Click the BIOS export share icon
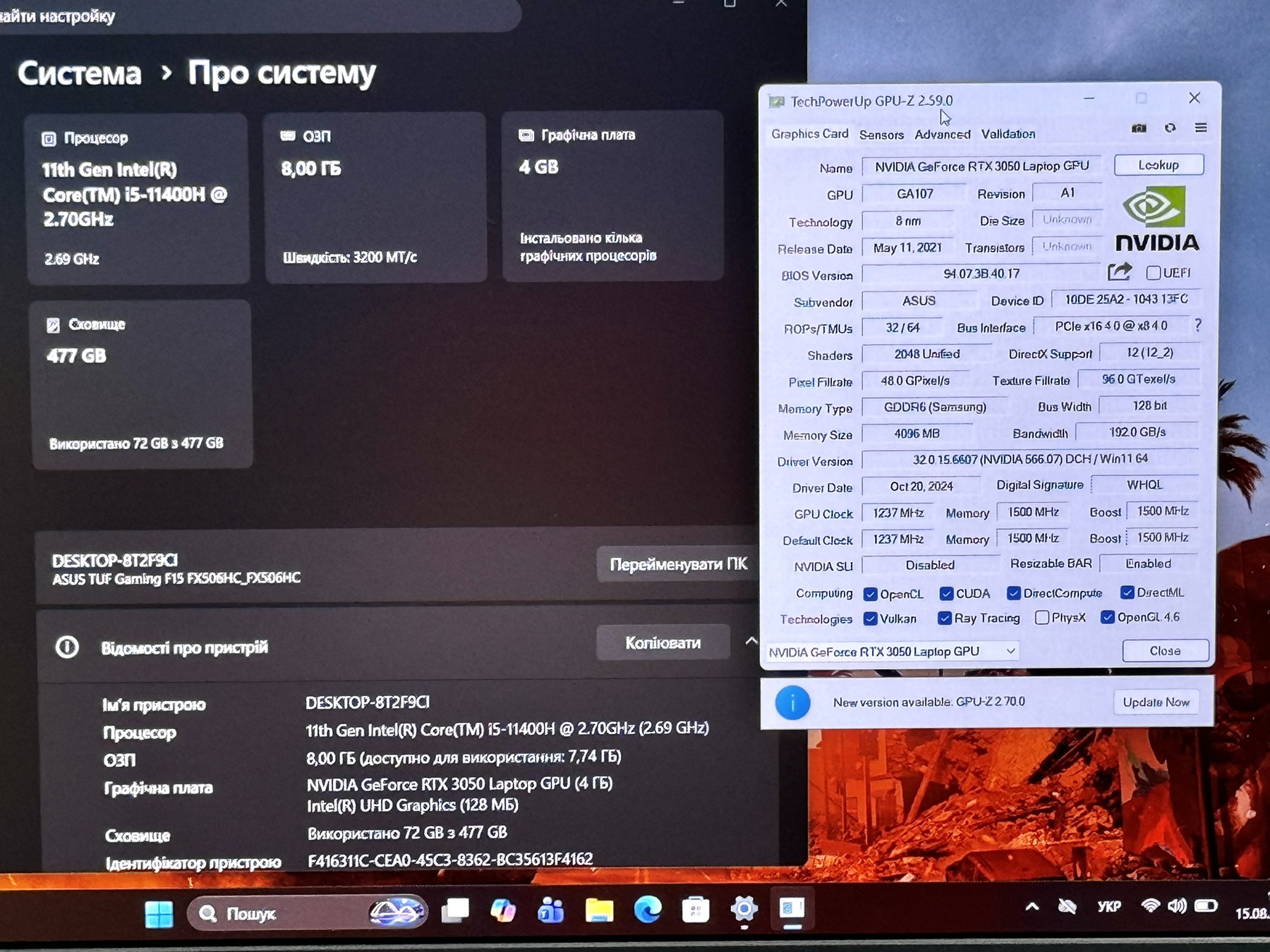Image resolution: width=1270 pixels, height=952 pixels. [x=1119, y=271]
